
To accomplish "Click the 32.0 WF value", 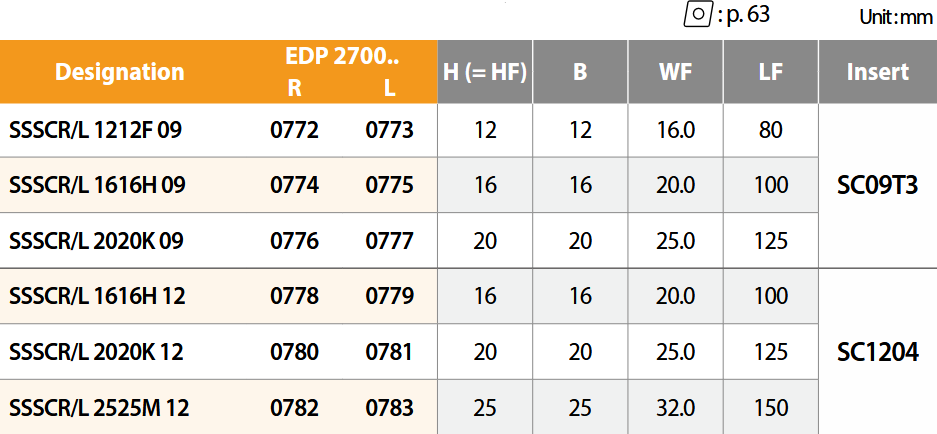I will (676, 408).
